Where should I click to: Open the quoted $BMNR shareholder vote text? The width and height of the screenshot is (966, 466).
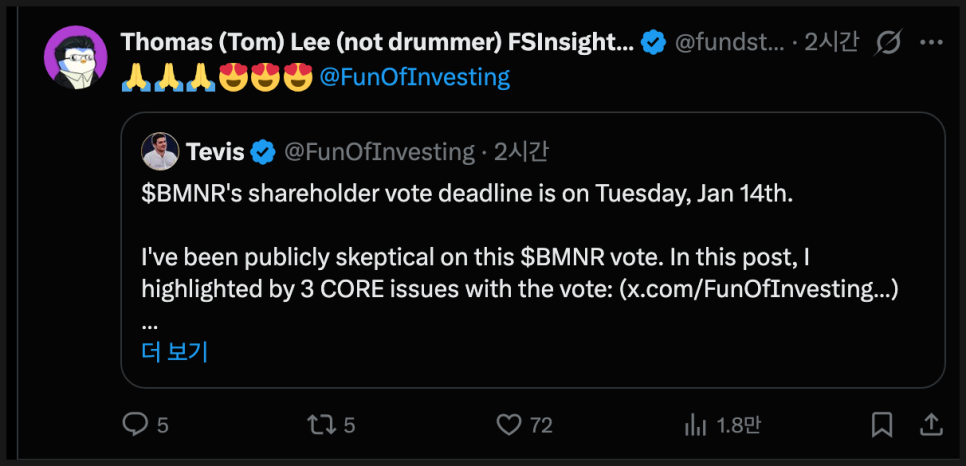coord(467,195)
